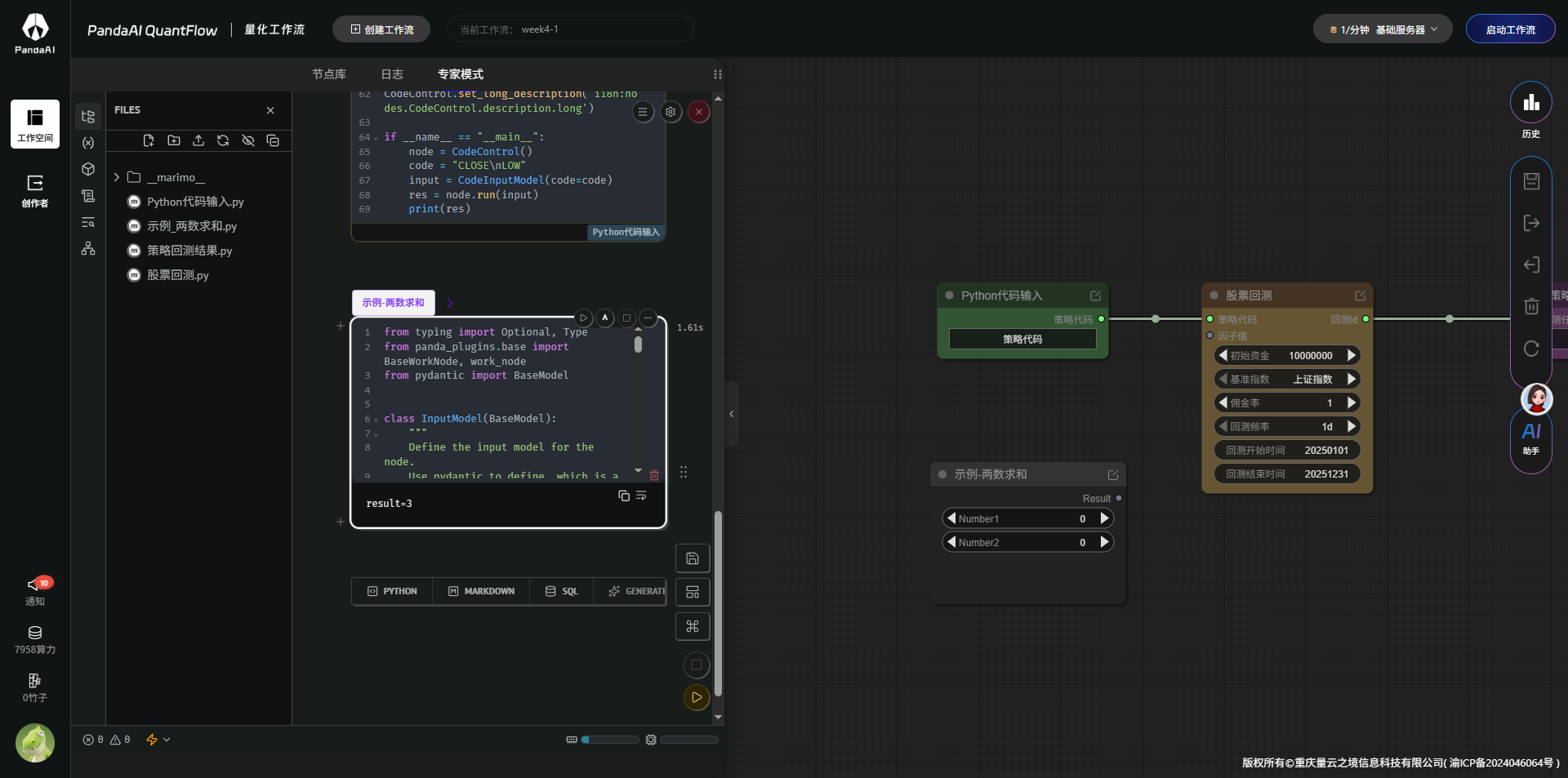Click the save notebook icon button
The width and height of the screenshot is (1568, 778).
click(692, 558)
